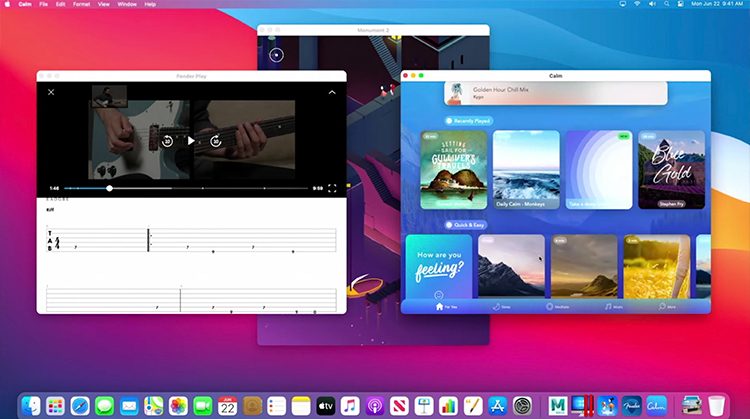Screen dimensions: 750x419
Task: Select the small instructor camera thumbnail in Fender Play
Action: (x=110, y=96)
